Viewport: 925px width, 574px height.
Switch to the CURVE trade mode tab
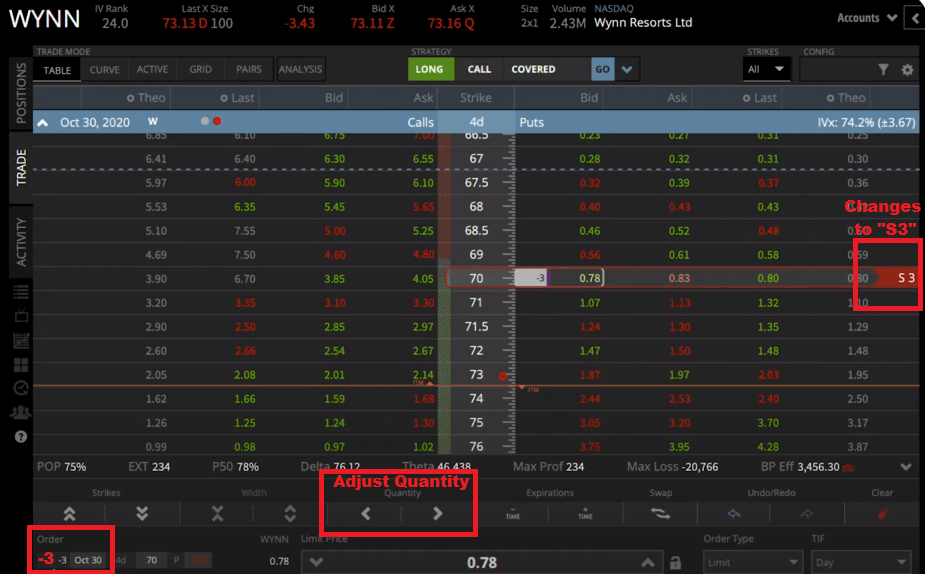click(104, 70)
